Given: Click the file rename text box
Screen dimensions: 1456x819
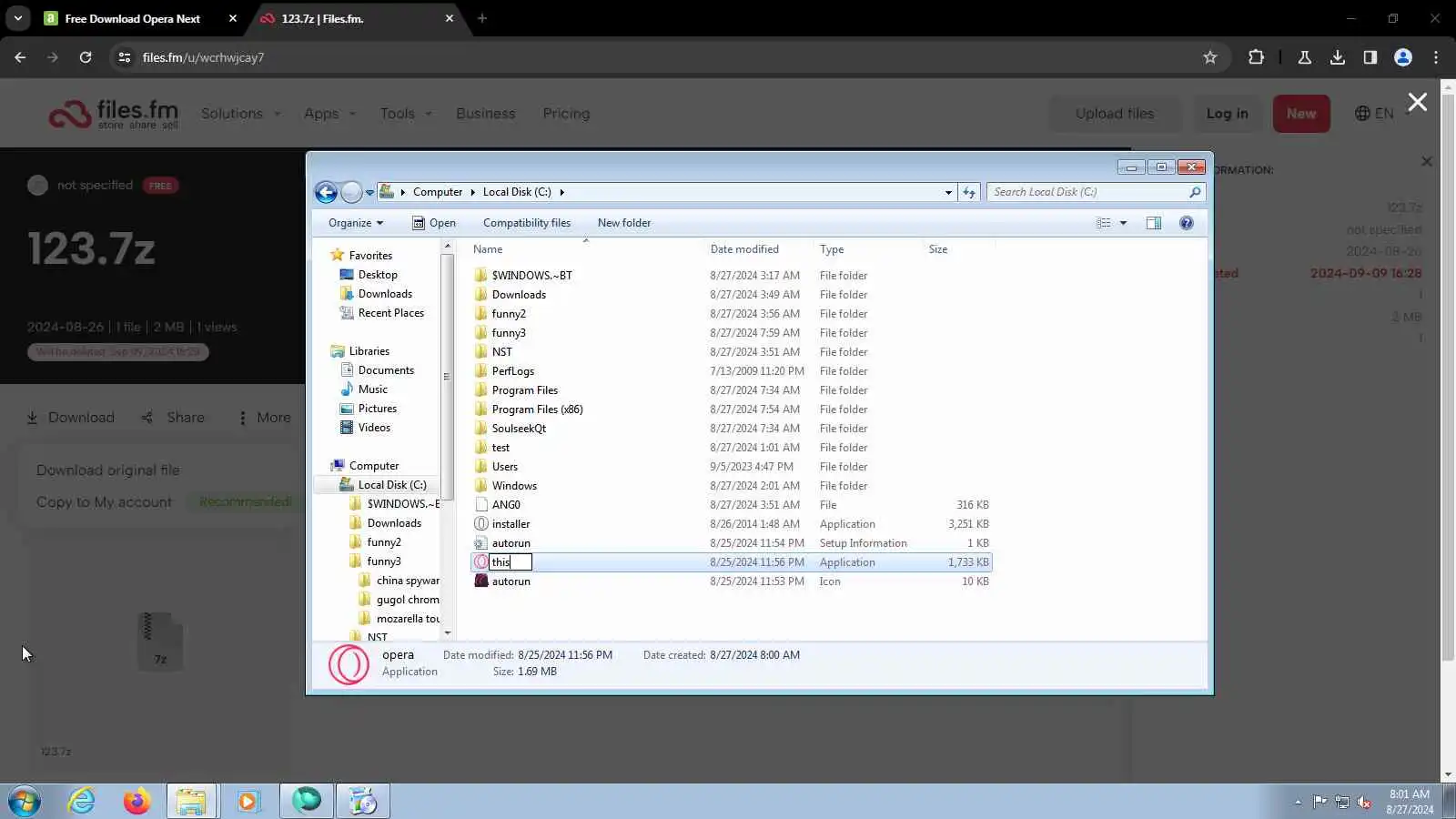Looking at the screenshot, I should [x=511, y=562].
